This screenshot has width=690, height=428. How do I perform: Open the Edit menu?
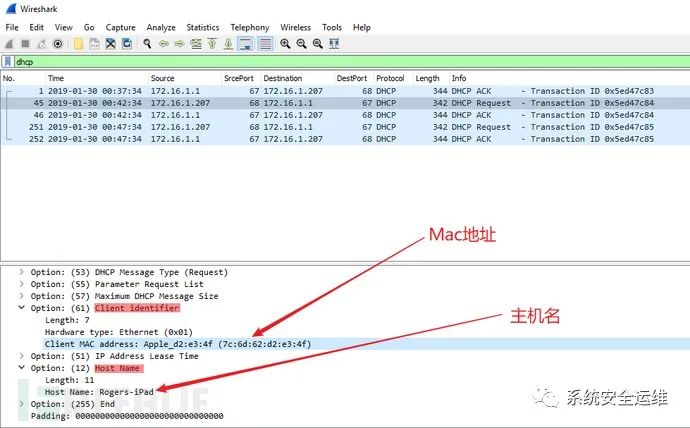tap(37, 27)
